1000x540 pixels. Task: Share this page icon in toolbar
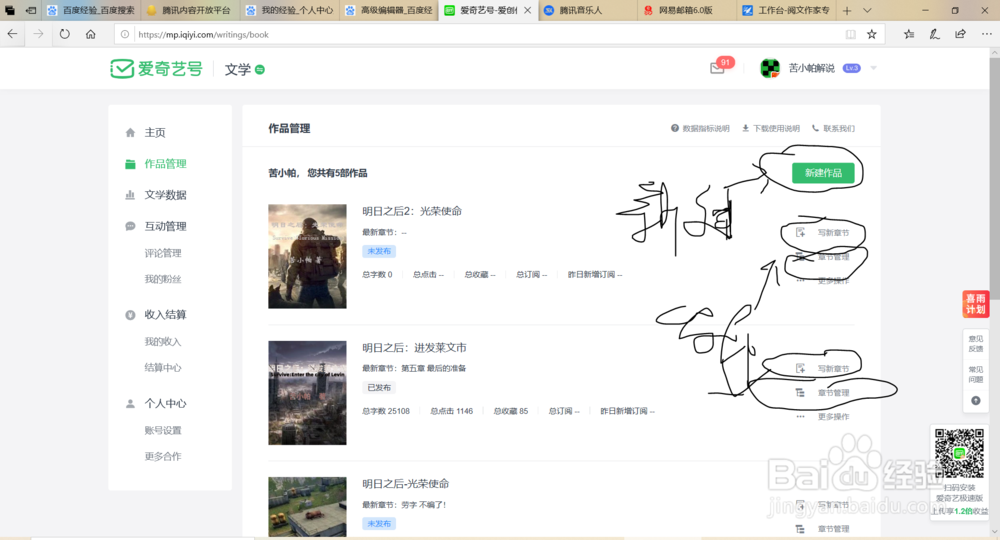click(960, 34)
